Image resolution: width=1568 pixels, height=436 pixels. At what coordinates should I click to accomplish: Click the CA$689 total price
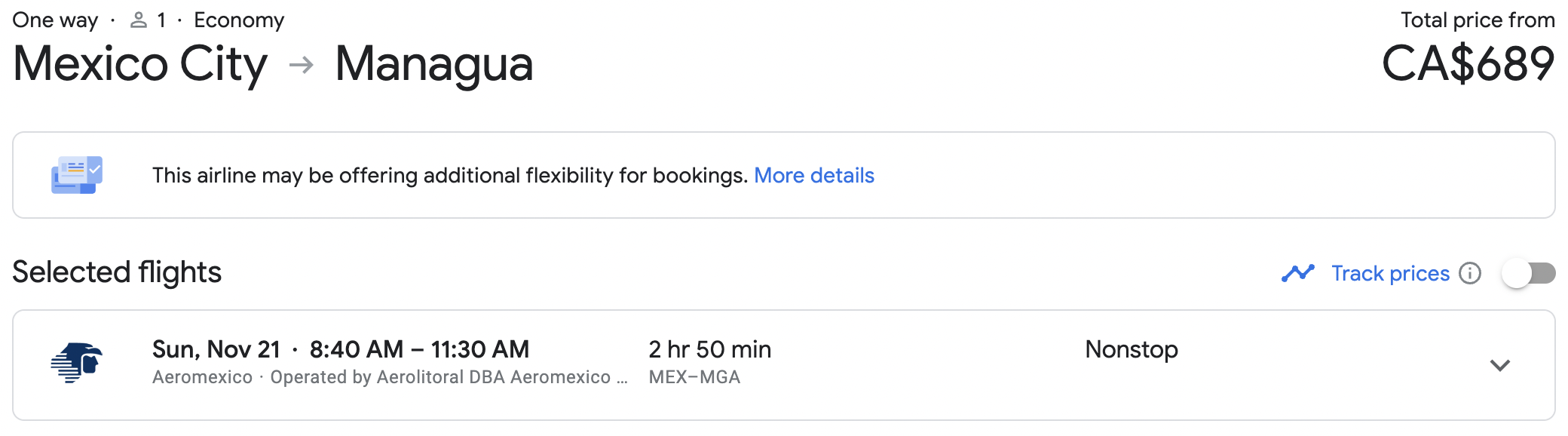click(1467, 64)
